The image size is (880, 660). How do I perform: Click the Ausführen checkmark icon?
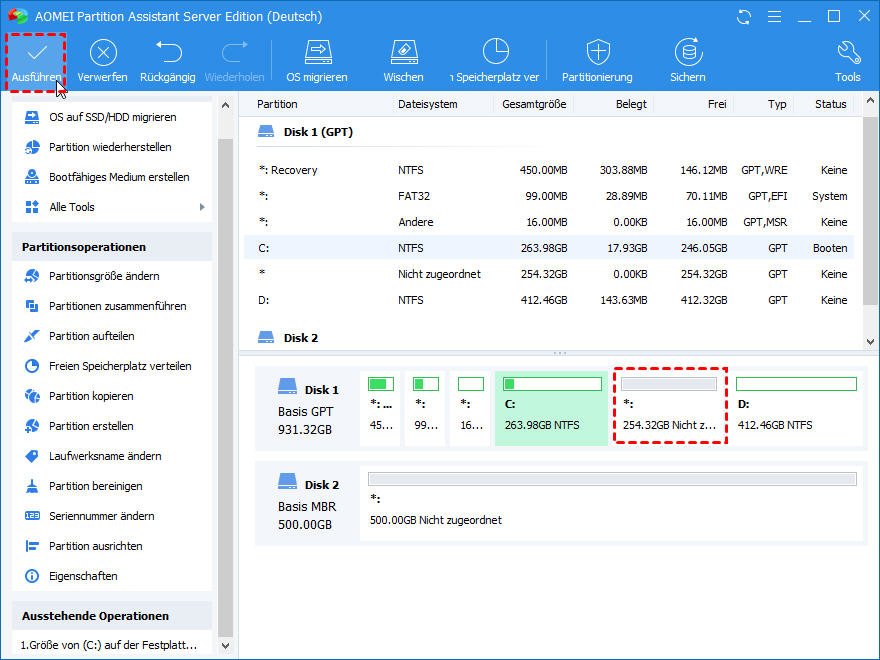pyautogui.click(x=37, y=53)
